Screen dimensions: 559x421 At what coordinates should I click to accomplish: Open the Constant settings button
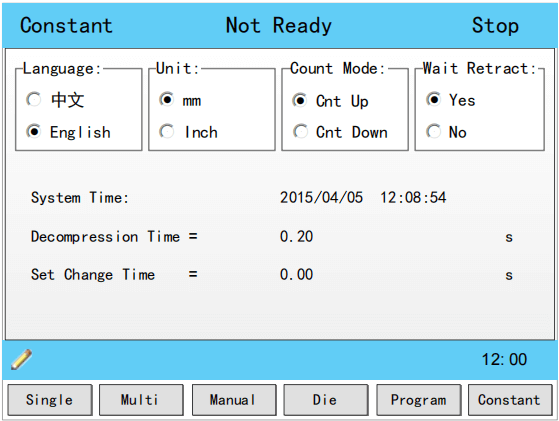[510, 400]
